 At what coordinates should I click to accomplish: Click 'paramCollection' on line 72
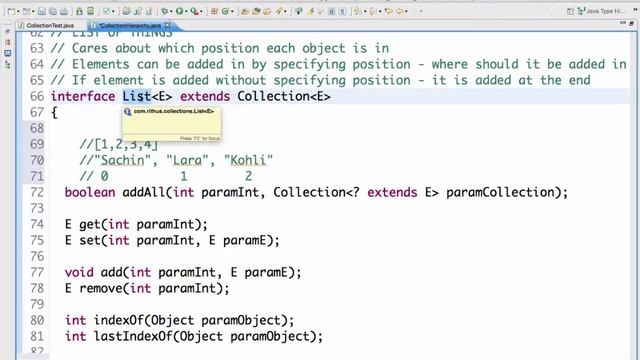500,192
